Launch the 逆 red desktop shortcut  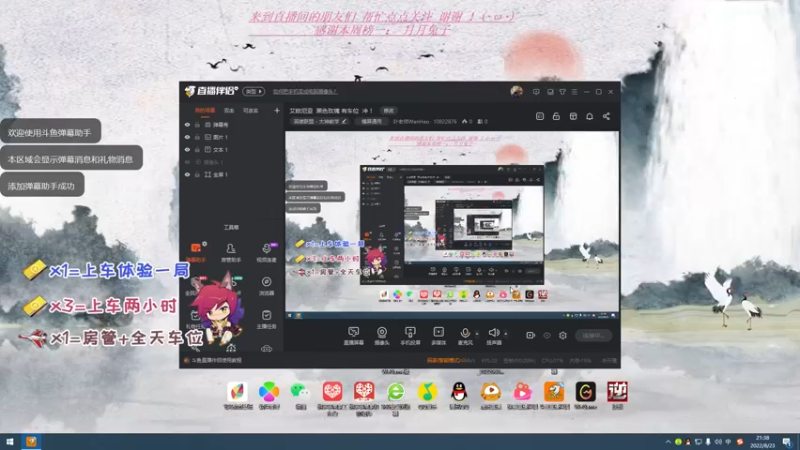coord(617,395)
